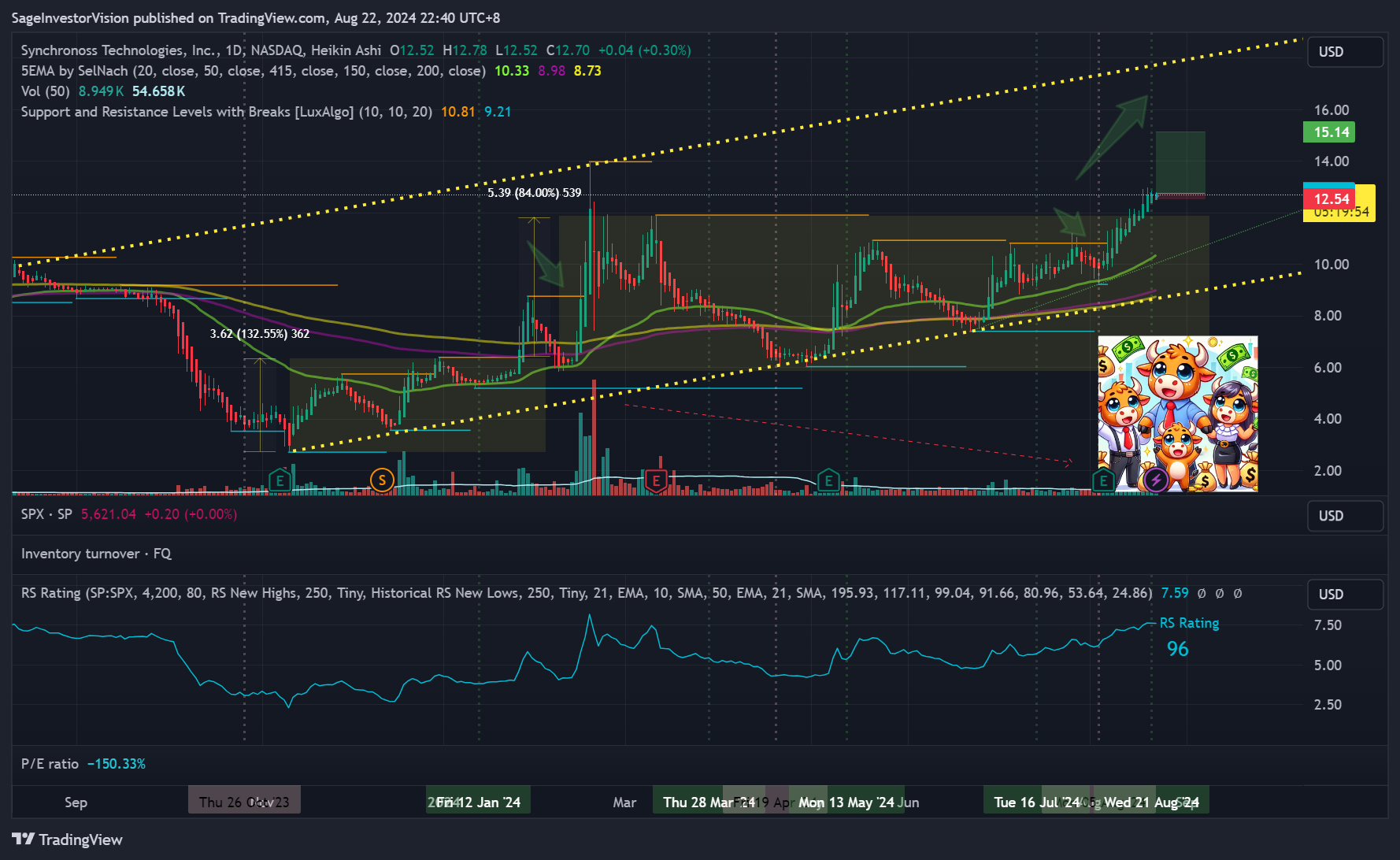Click the green 15.14 target price label
1400x860 pixels.
pyautogui.click(x=1329, y=132)
